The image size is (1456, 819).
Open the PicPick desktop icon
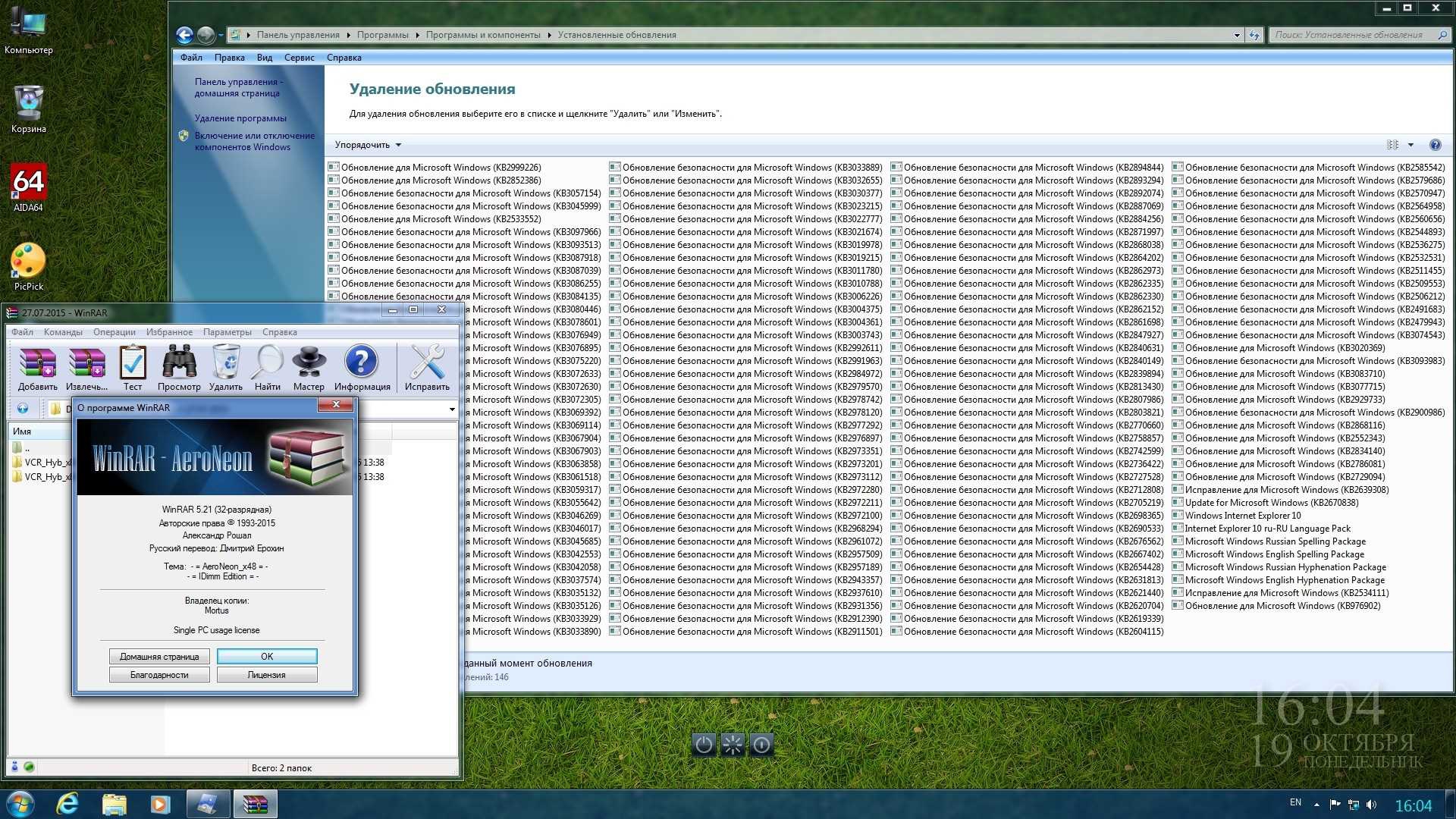28,267
